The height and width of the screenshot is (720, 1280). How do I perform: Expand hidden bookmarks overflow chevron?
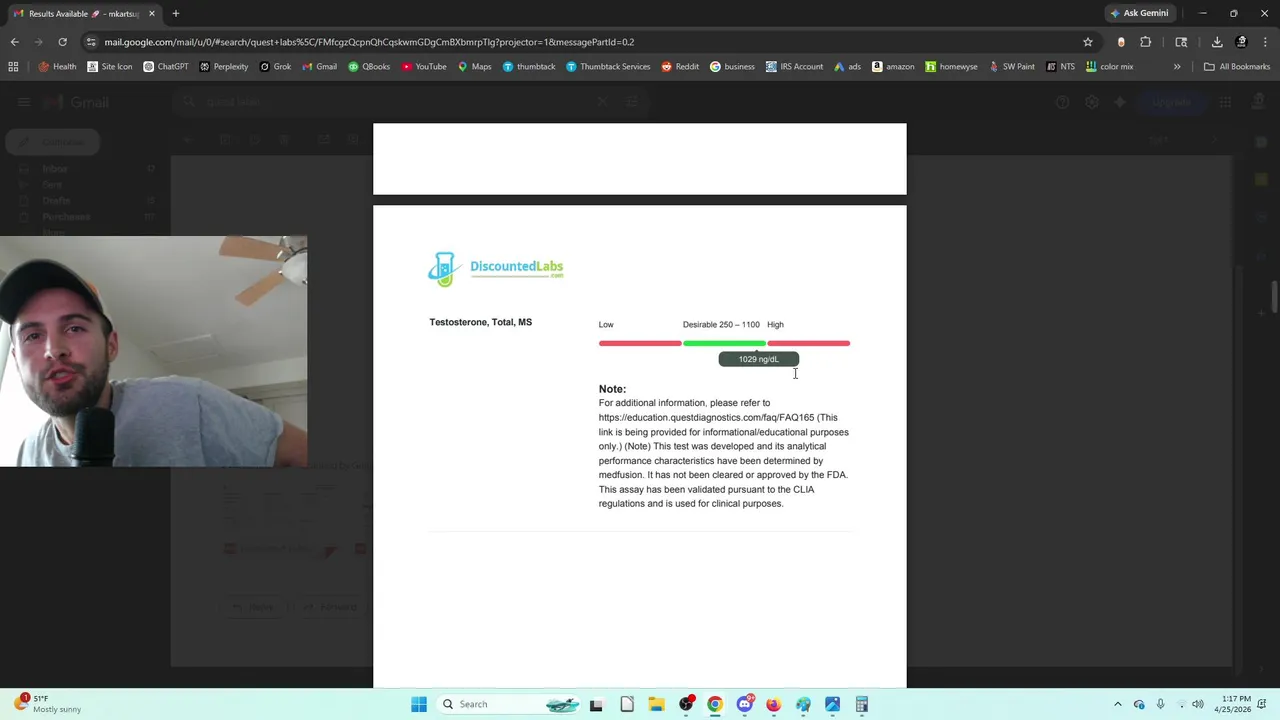point(1177,67)
